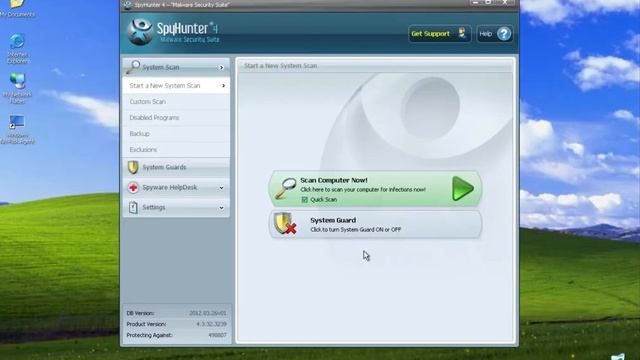This screenshot has height=360, width=640.
Task: Click the Start a New System Scan panel heading
Action: pos(281,66)
